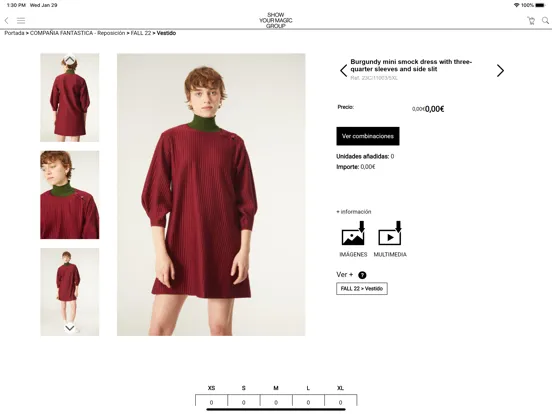Viewport: 552px width, 414px height.
Task: Click Ver combinaciones button
Action: pos(368,136)
